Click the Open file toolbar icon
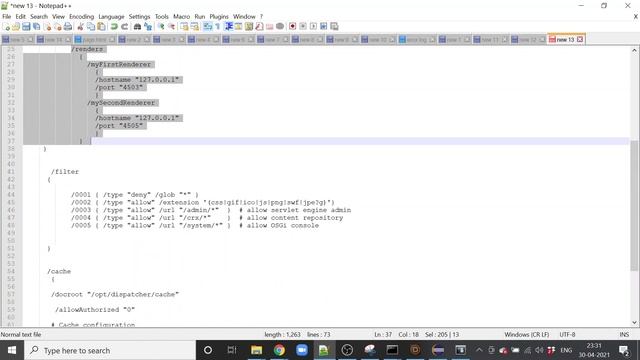640x360 pixels. pos(16,27)
